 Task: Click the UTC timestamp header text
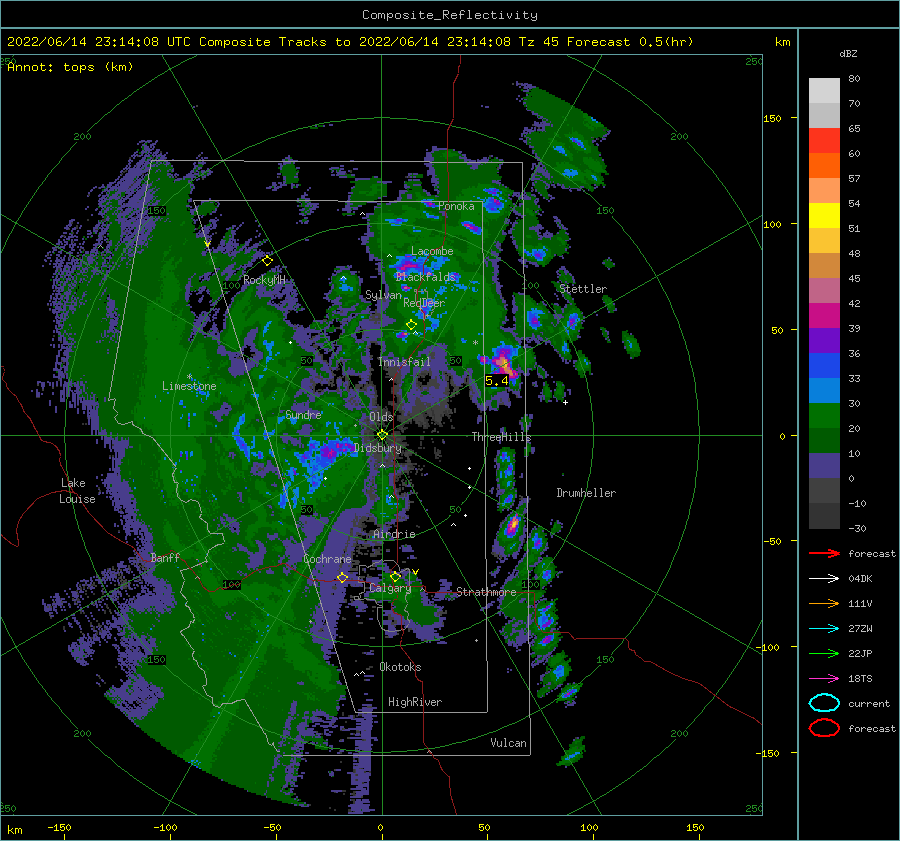(350, 42)
